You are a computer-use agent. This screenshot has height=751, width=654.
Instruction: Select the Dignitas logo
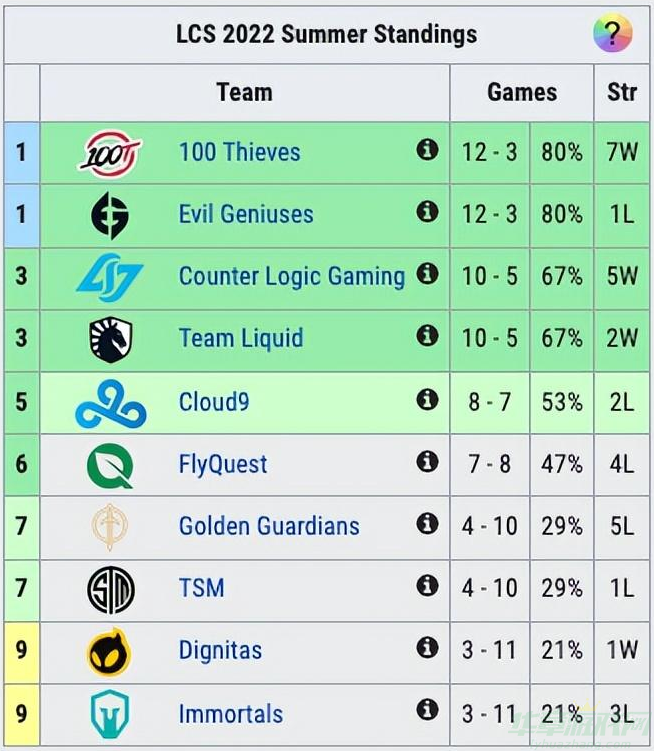click(110, 652)
